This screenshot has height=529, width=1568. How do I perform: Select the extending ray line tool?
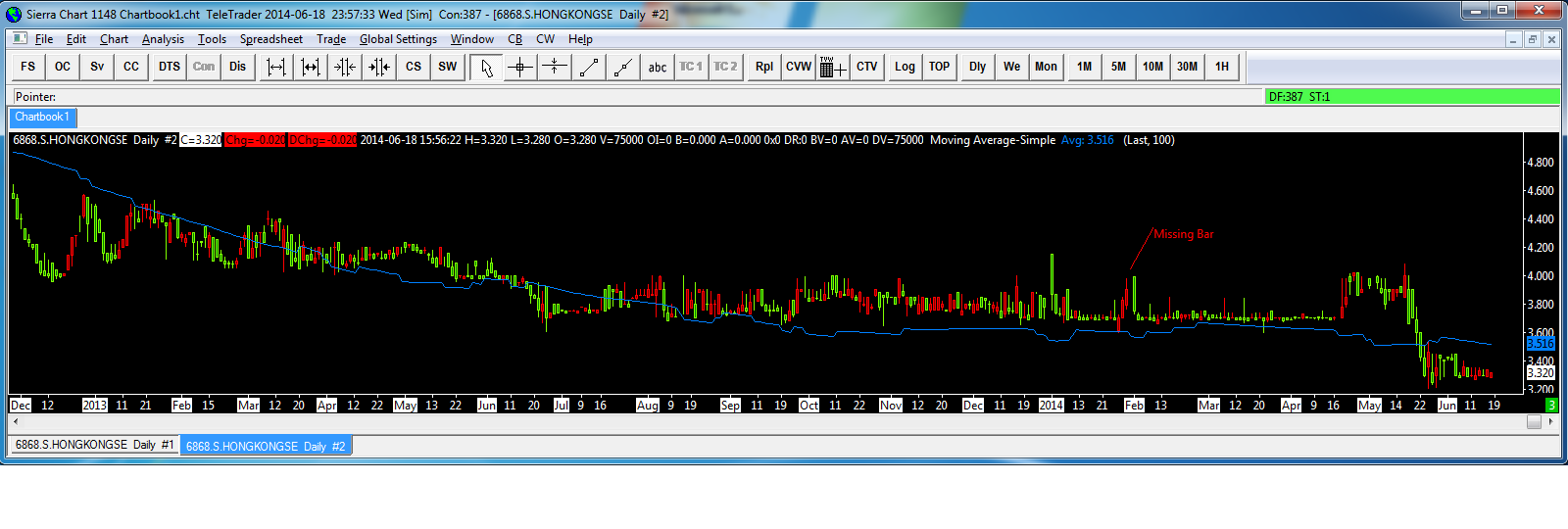623,67
